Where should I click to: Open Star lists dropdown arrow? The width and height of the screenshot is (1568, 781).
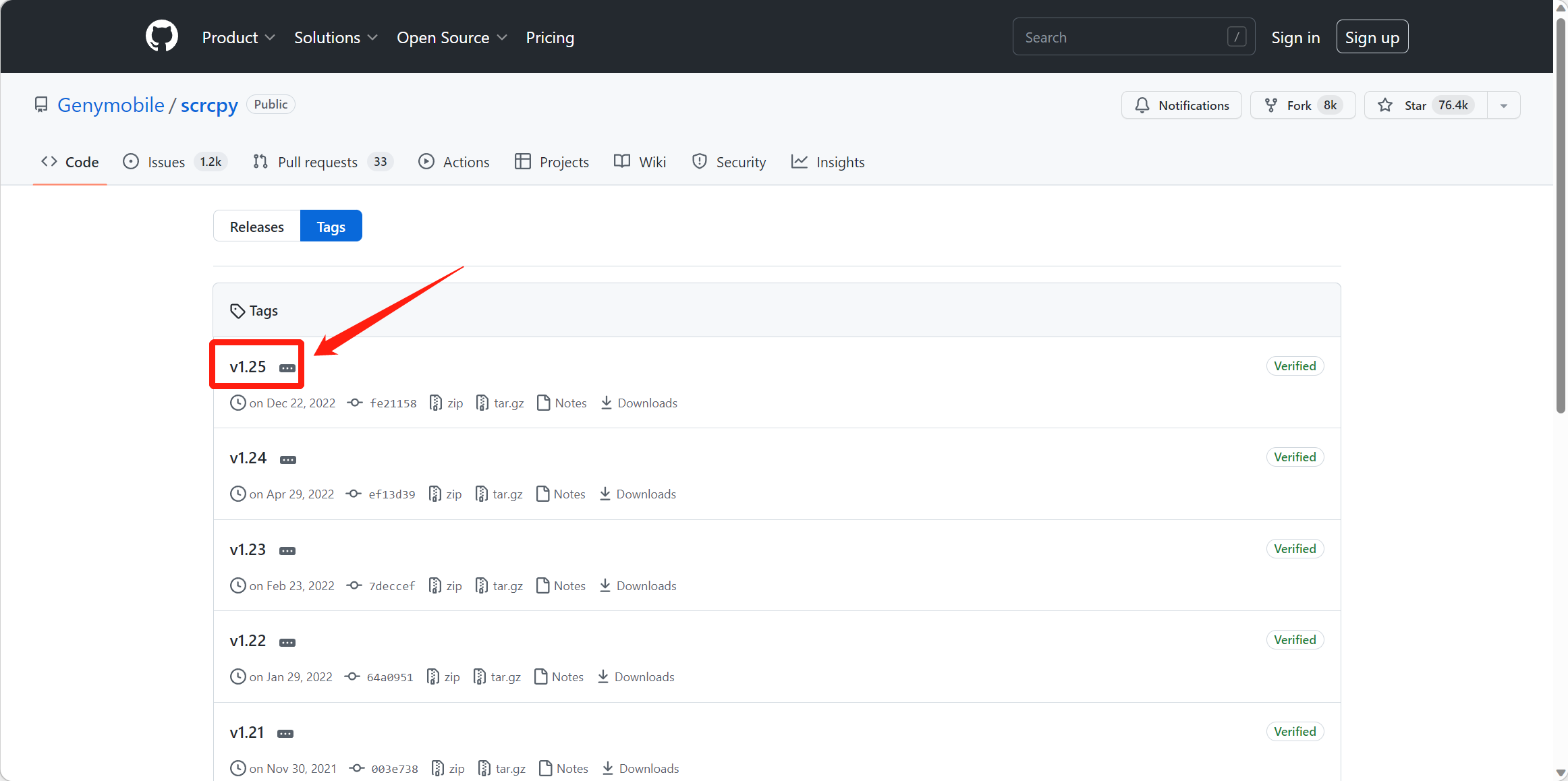pyautogui.click(x=1504, y=105)
